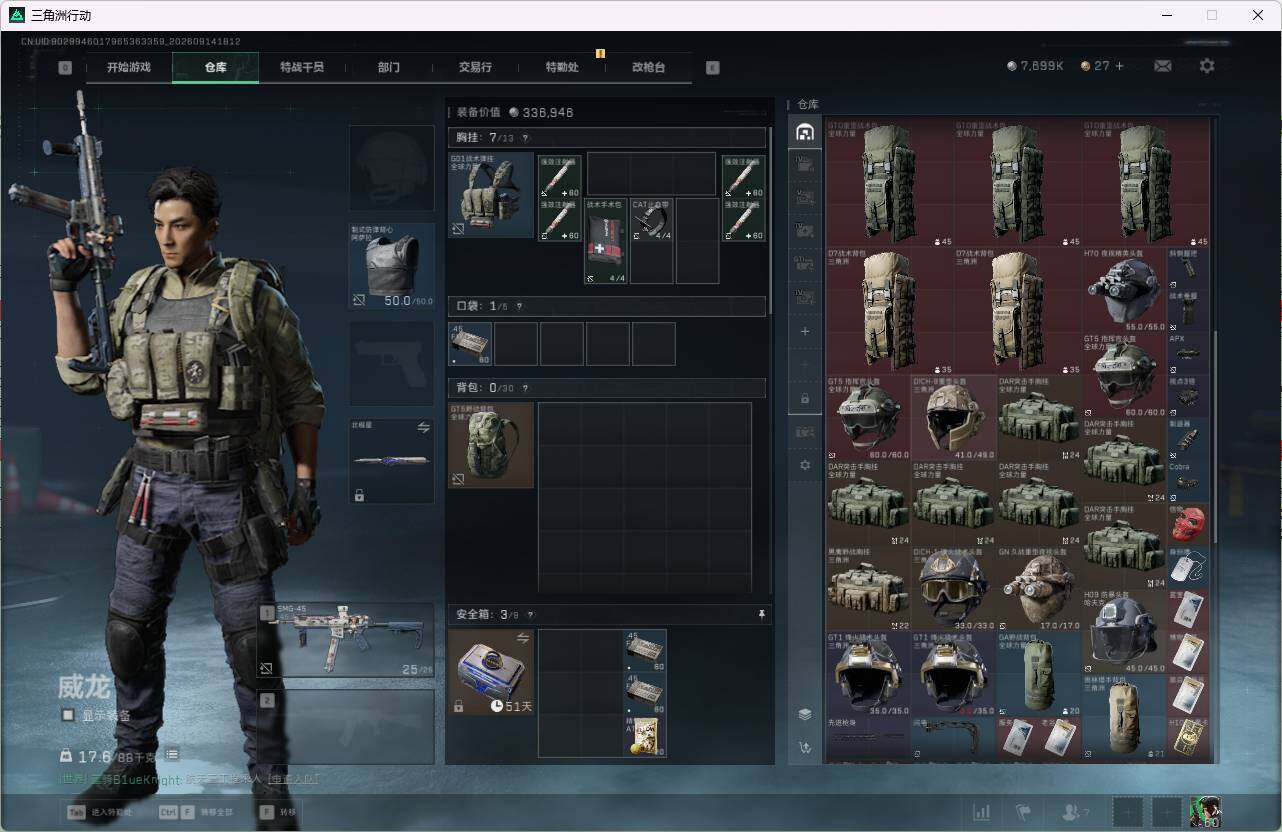
Task: Click the help icon next to 背包
Action: [x=525, y=388]
